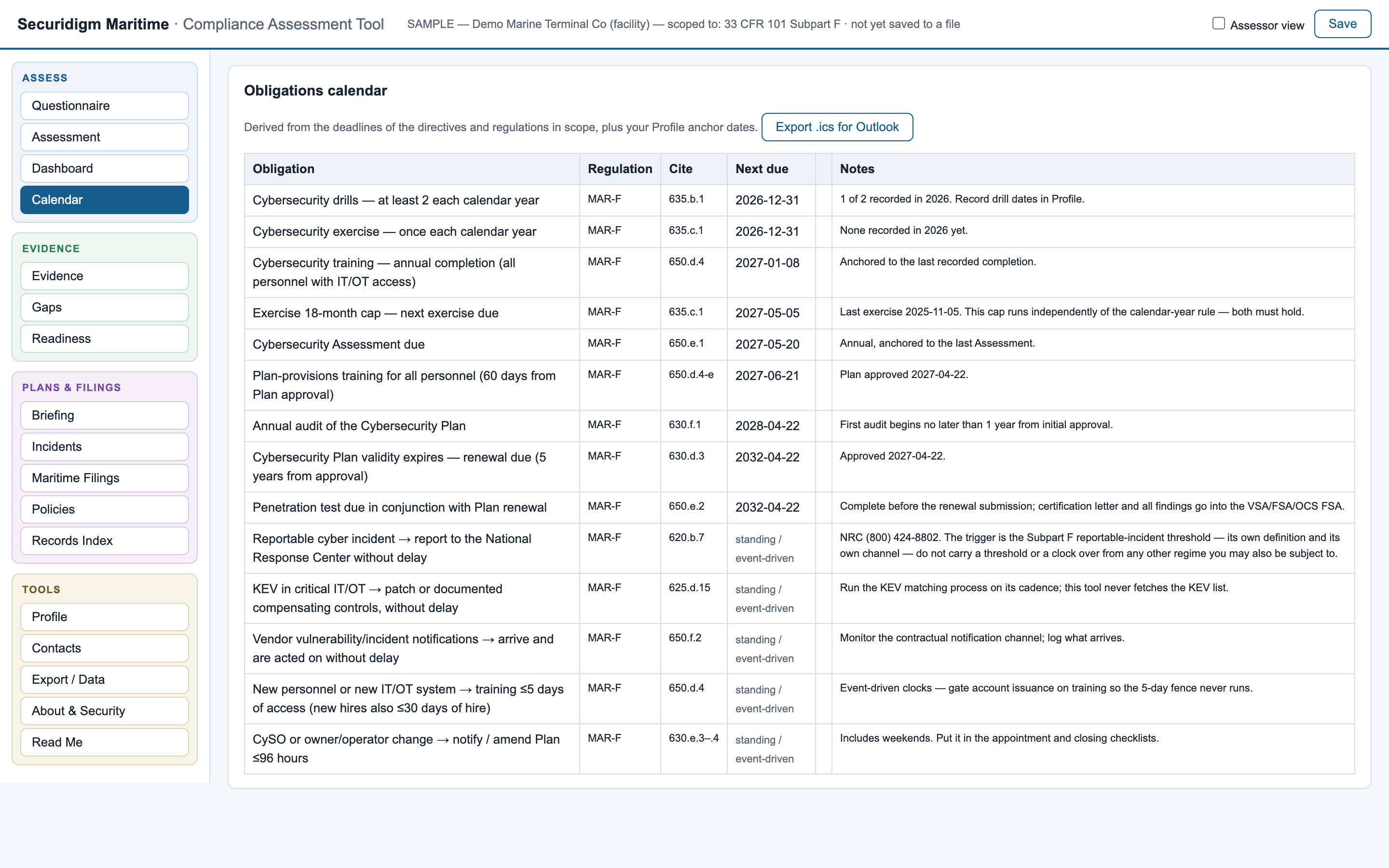The height and width of the screenshot is (868, 1389).
Task: Open the Dashboard view
Action: [x=105, y=168]
